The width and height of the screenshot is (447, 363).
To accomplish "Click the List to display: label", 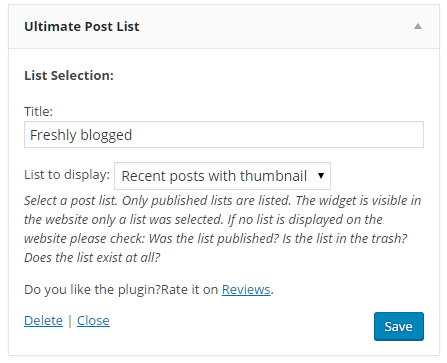I will pyautogui.click(x=67, y=175).
